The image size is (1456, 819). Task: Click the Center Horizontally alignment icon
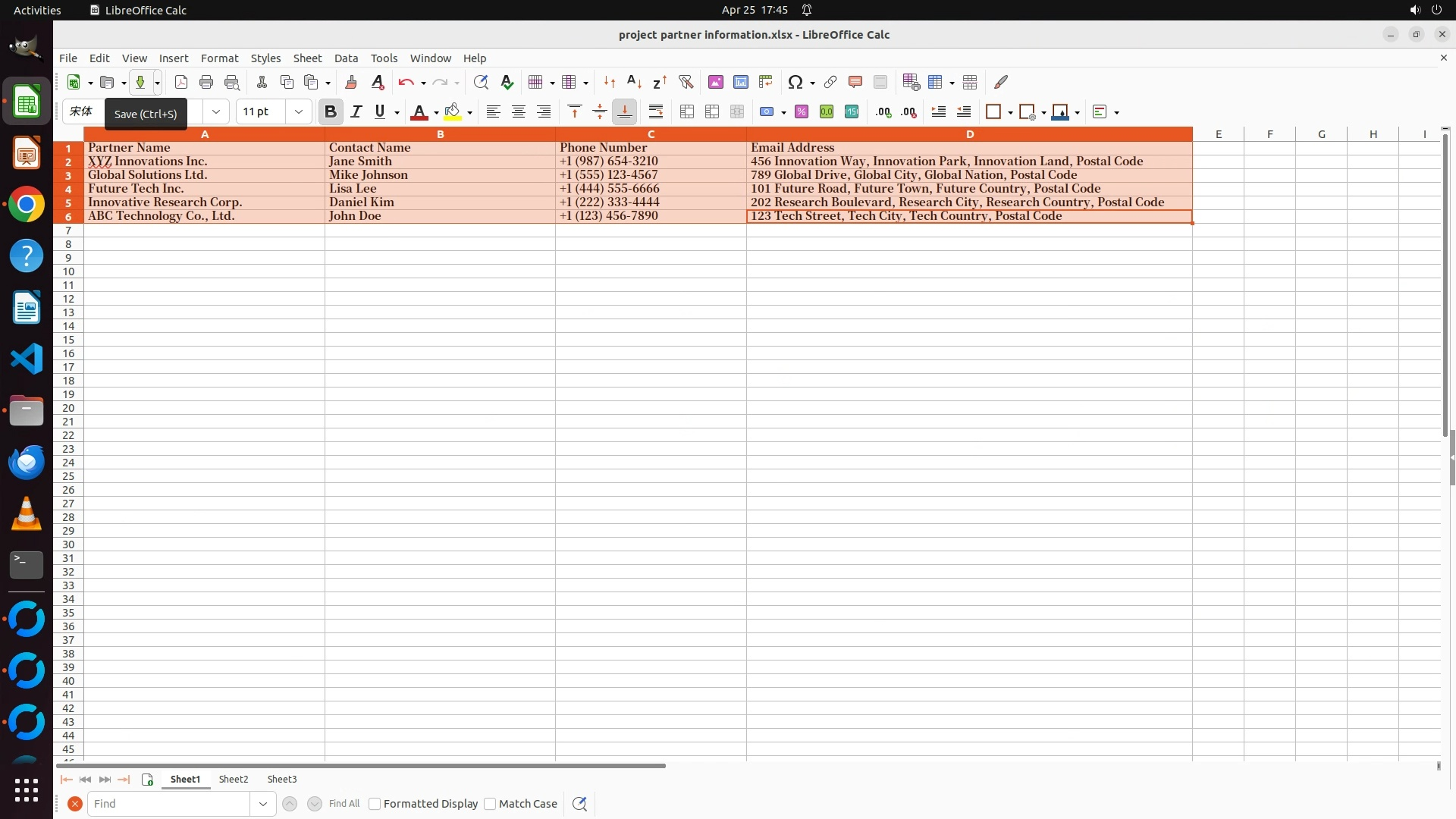click(x=519, y=111)
